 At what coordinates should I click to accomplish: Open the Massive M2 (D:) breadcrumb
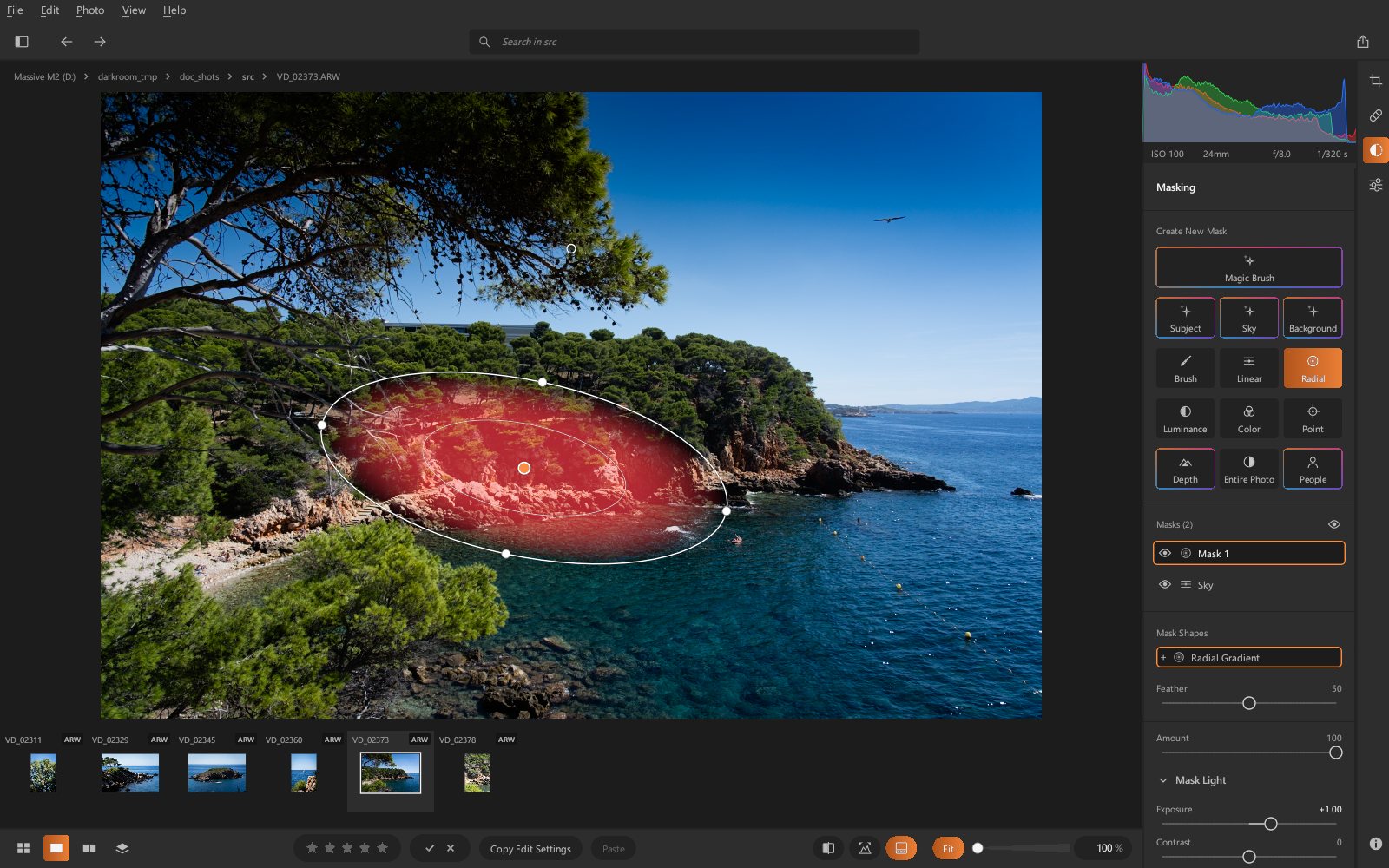pos(44,76)
